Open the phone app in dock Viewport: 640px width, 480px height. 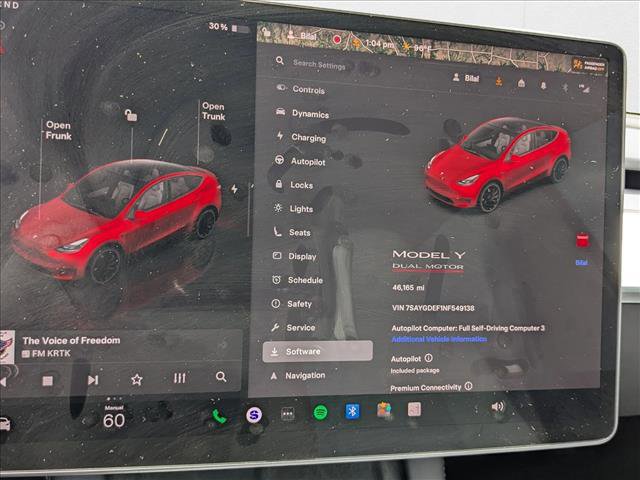click(219, 416)
